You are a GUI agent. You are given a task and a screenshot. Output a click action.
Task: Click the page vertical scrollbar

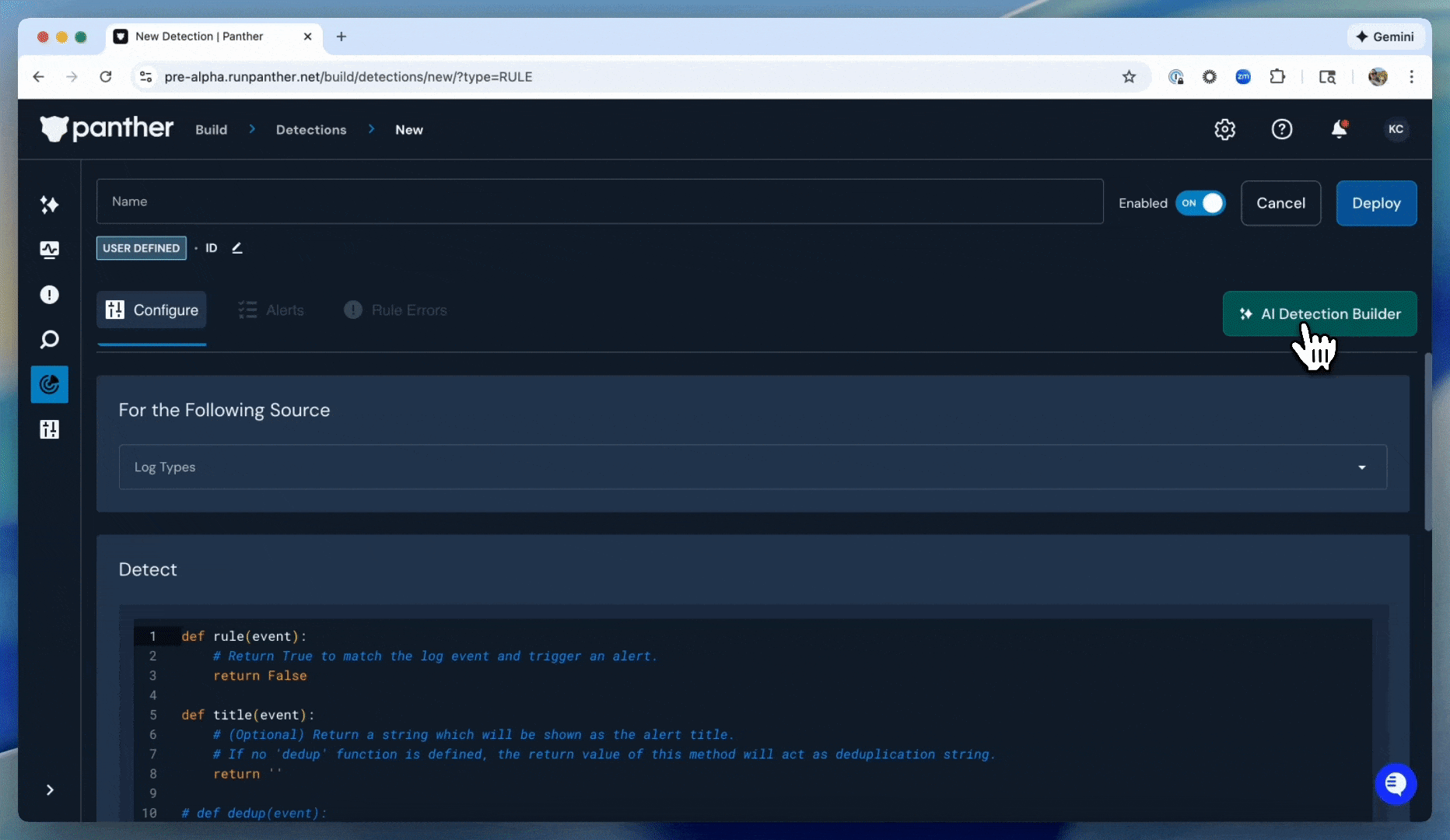(x=1427, y=442)
